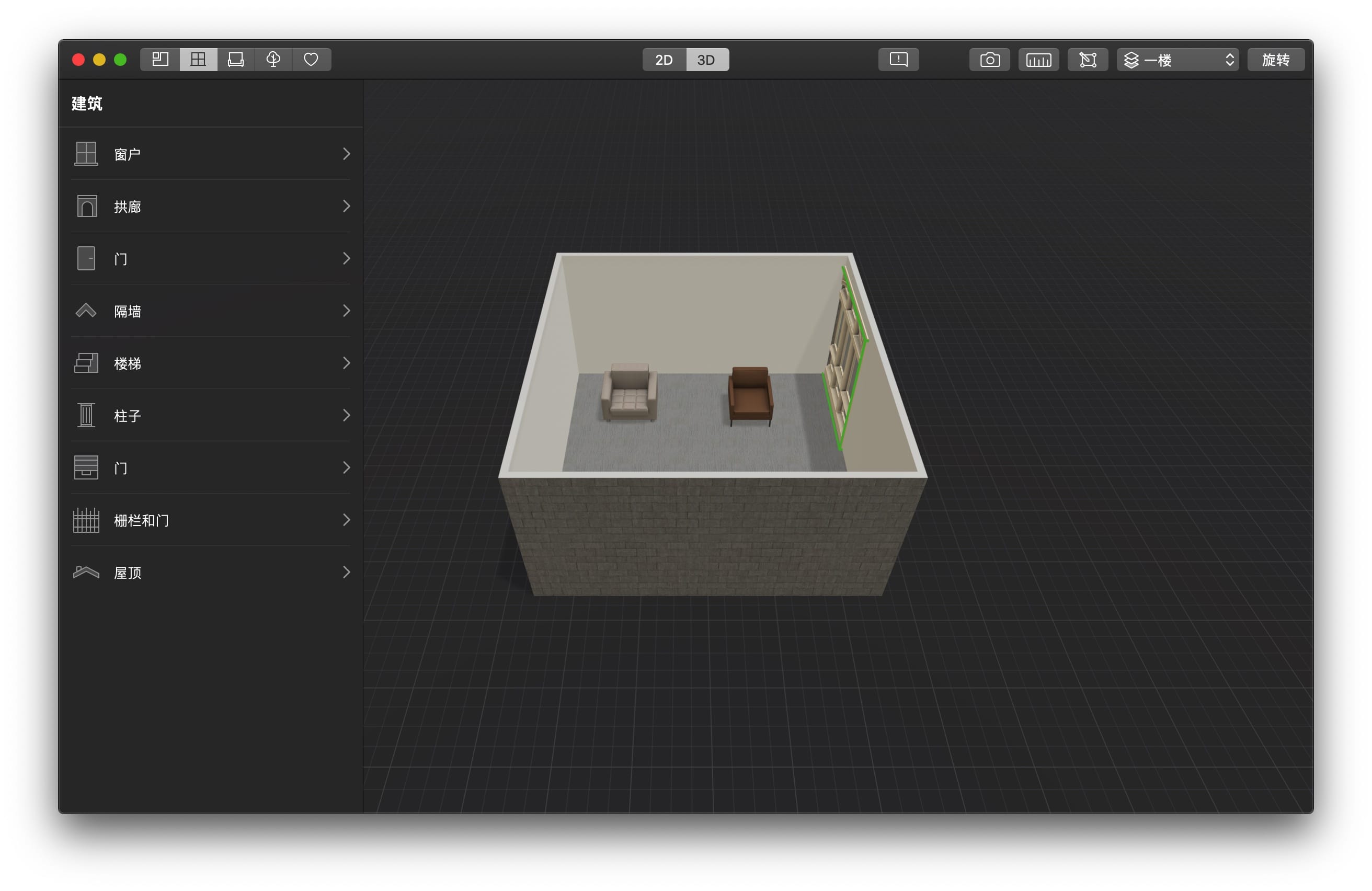
Task: Take a snapshot with camera icon
Action: click(989, 60)
